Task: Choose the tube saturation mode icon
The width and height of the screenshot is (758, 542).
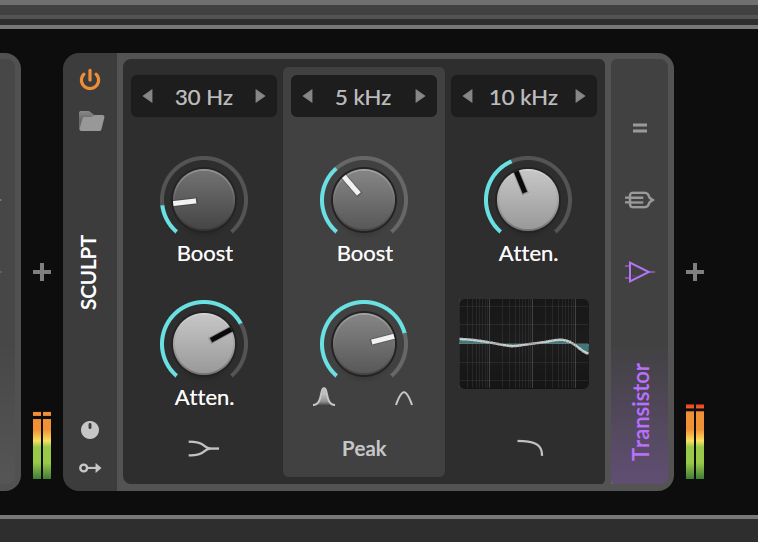Action: (x=639, y=201)
